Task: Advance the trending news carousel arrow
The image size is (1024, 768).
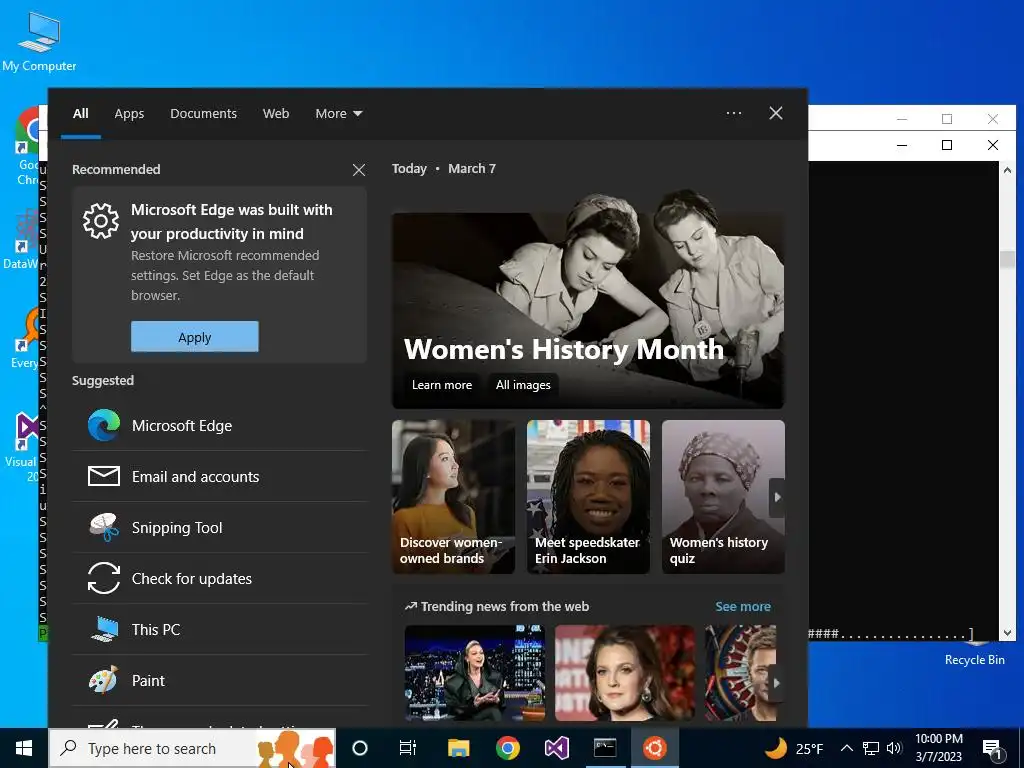Action: tap(776, 683)
